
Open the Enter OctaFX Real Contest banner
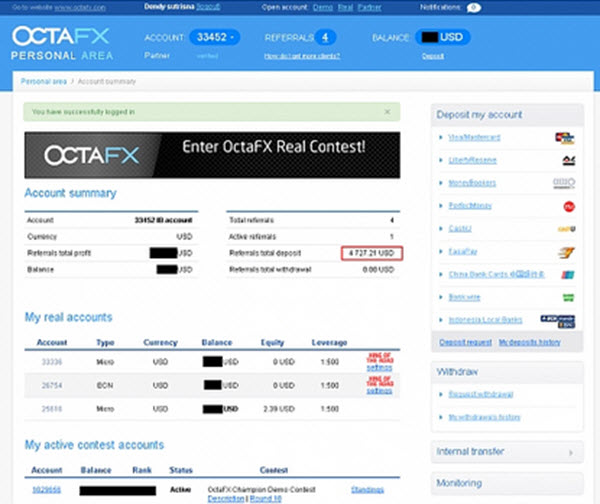[212, 155]
